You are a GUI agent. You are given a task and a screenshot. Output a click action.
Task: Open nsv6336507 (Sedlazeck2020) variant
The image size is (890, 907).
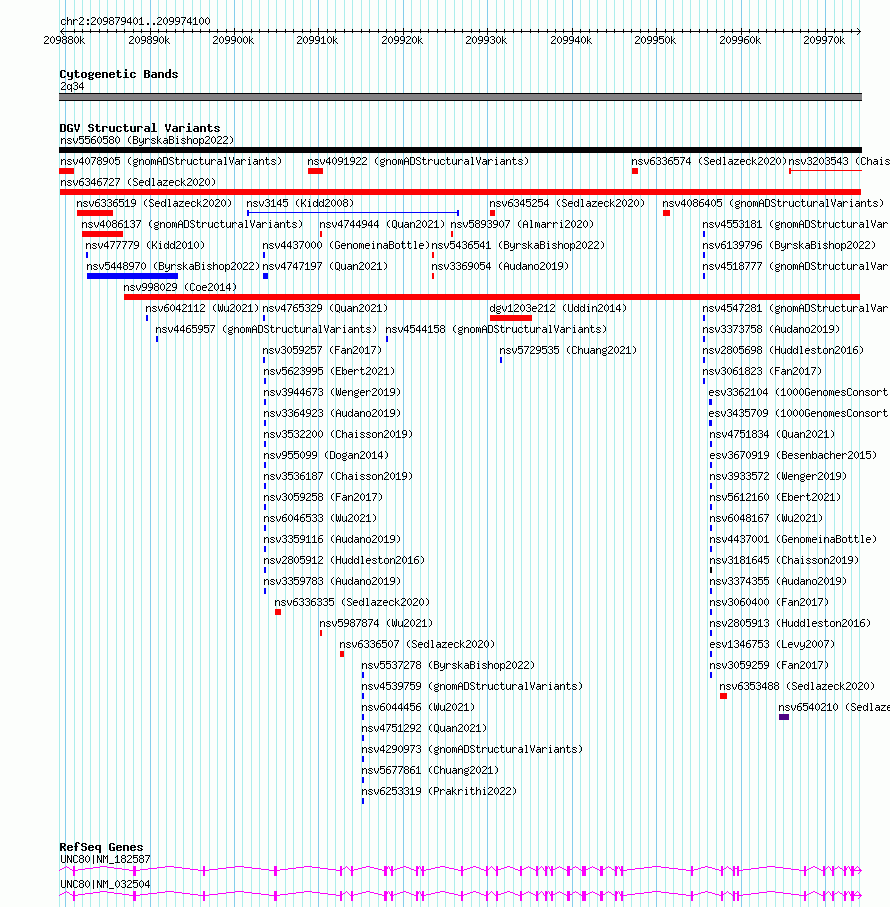coord(417,644)
